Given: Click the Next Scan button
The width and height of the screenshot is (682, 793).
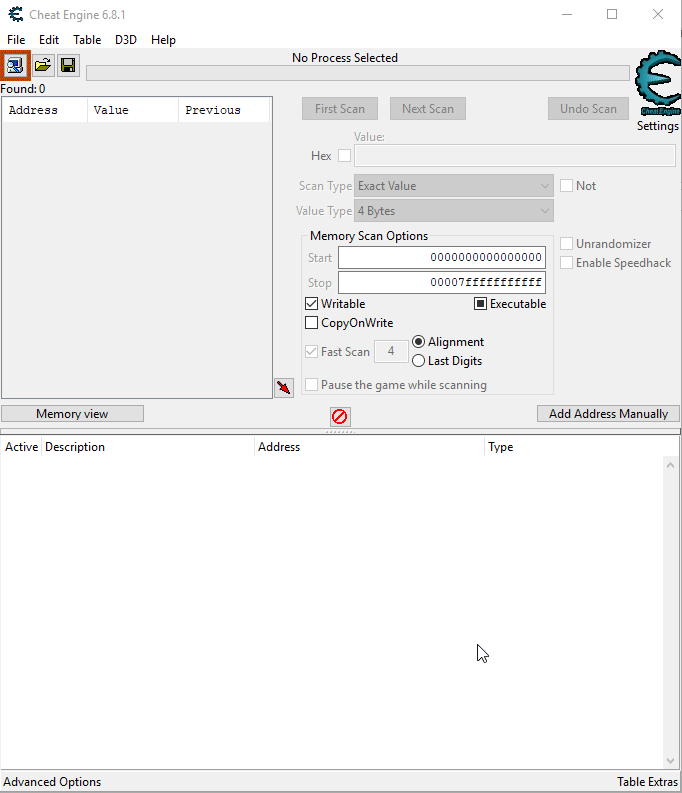Looking at the screenshot, I should click(x=428, y=109).
